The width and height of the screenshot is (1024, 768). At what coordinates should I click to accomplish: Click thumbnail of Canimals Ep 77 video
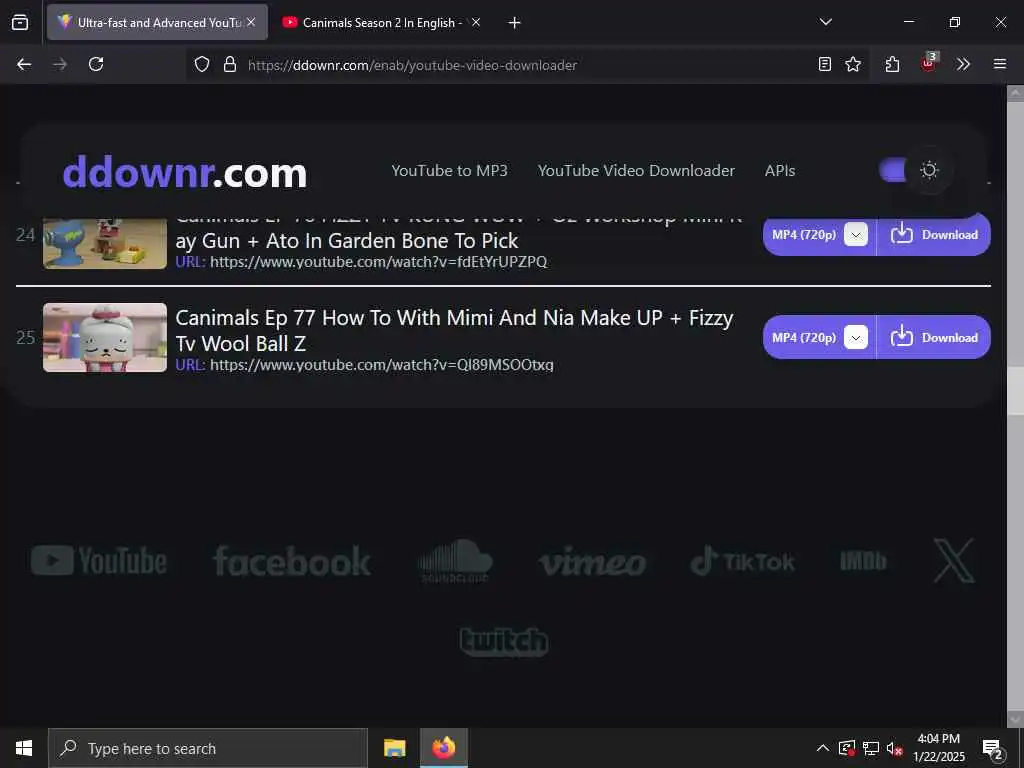[x=105, y=338]
